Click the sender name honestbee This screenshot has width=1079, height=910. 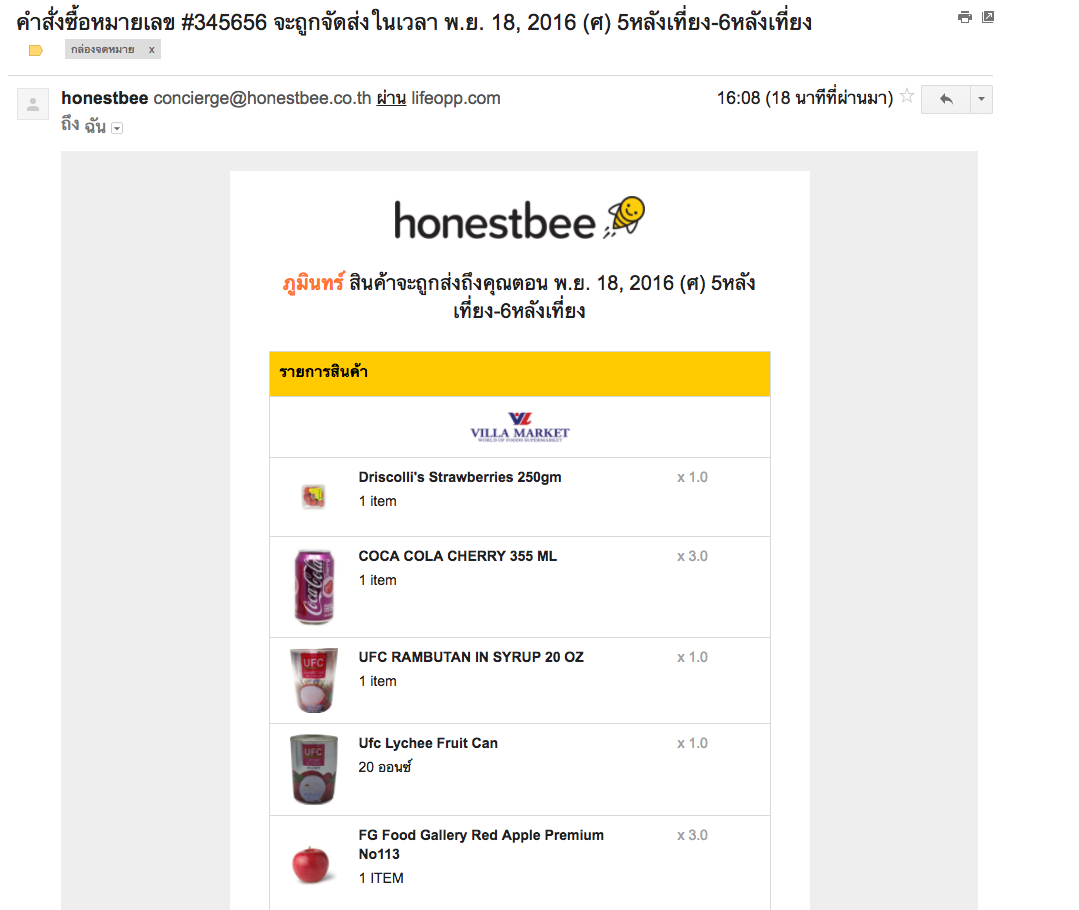click(104, 98)
